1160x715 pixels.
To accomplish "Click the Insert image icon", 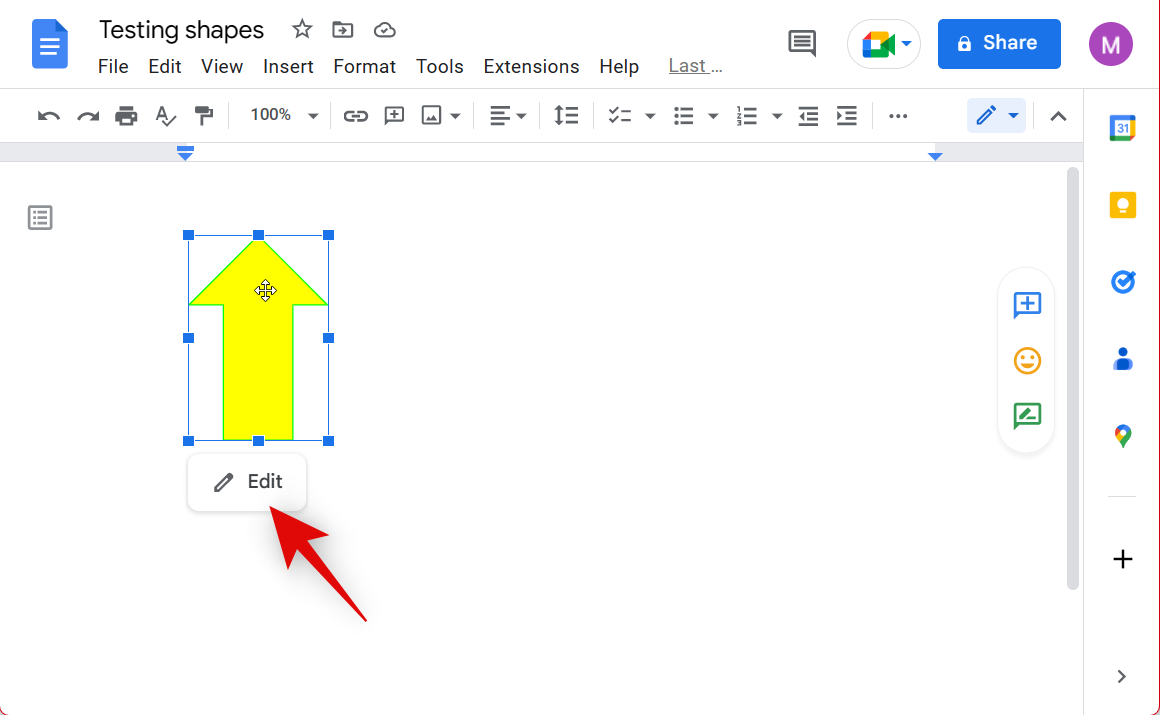I will point(431,115).
